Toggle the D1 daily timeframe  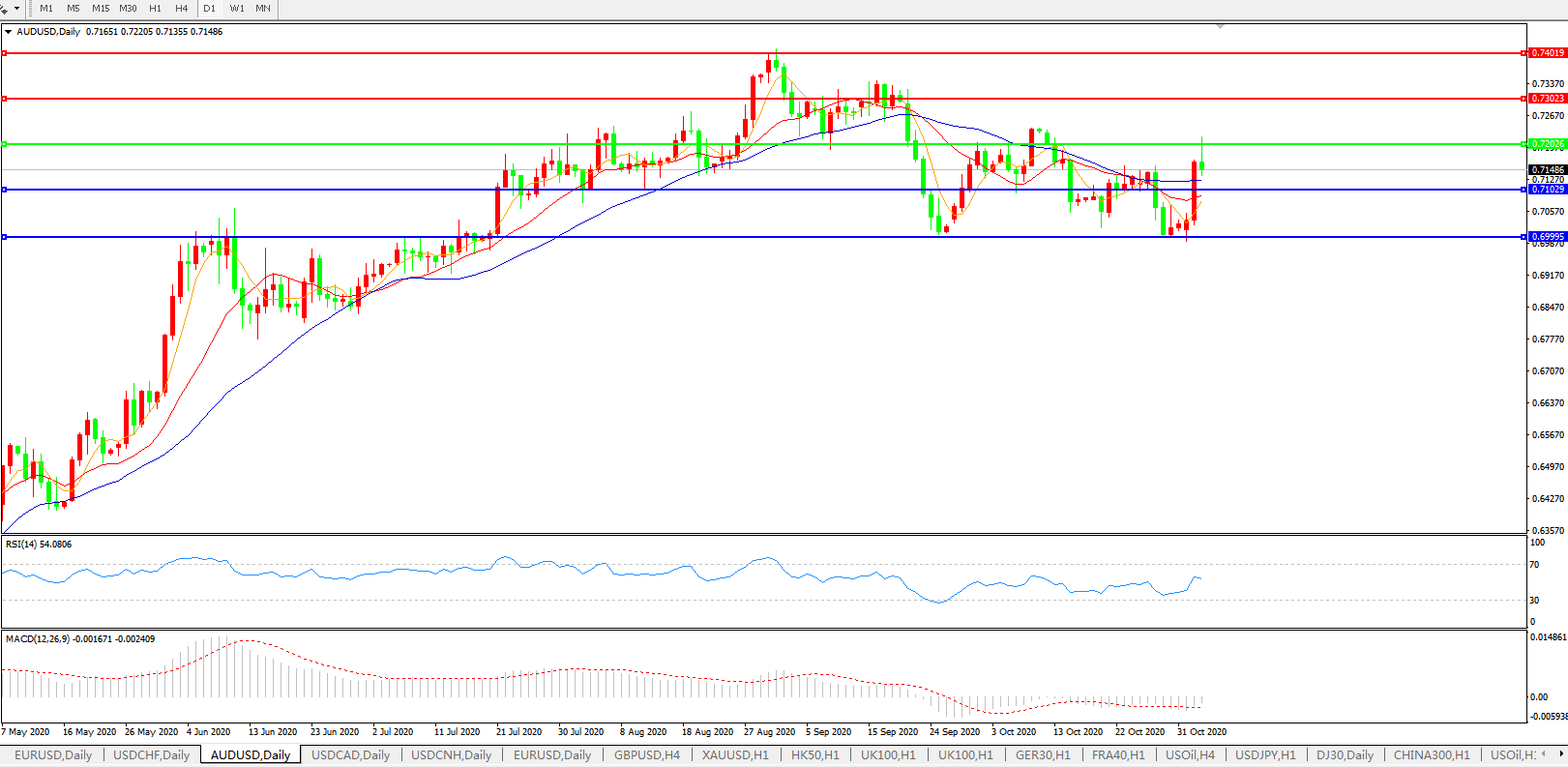pyautogui.click(x=210, y=9)
